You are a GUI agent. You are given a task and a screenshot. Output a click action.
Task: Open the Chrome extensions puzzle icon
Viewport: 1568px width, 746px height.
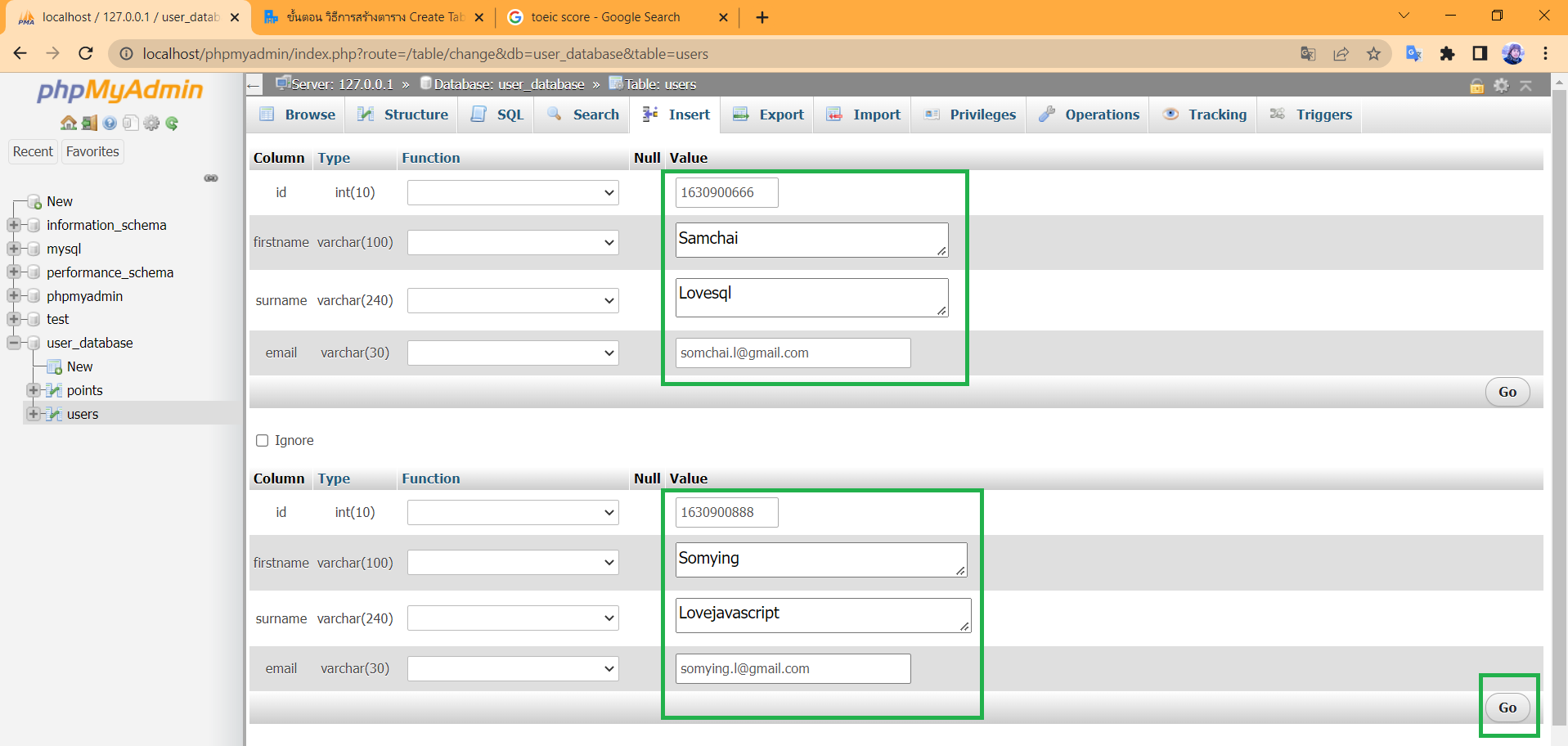coord(1447,54)
